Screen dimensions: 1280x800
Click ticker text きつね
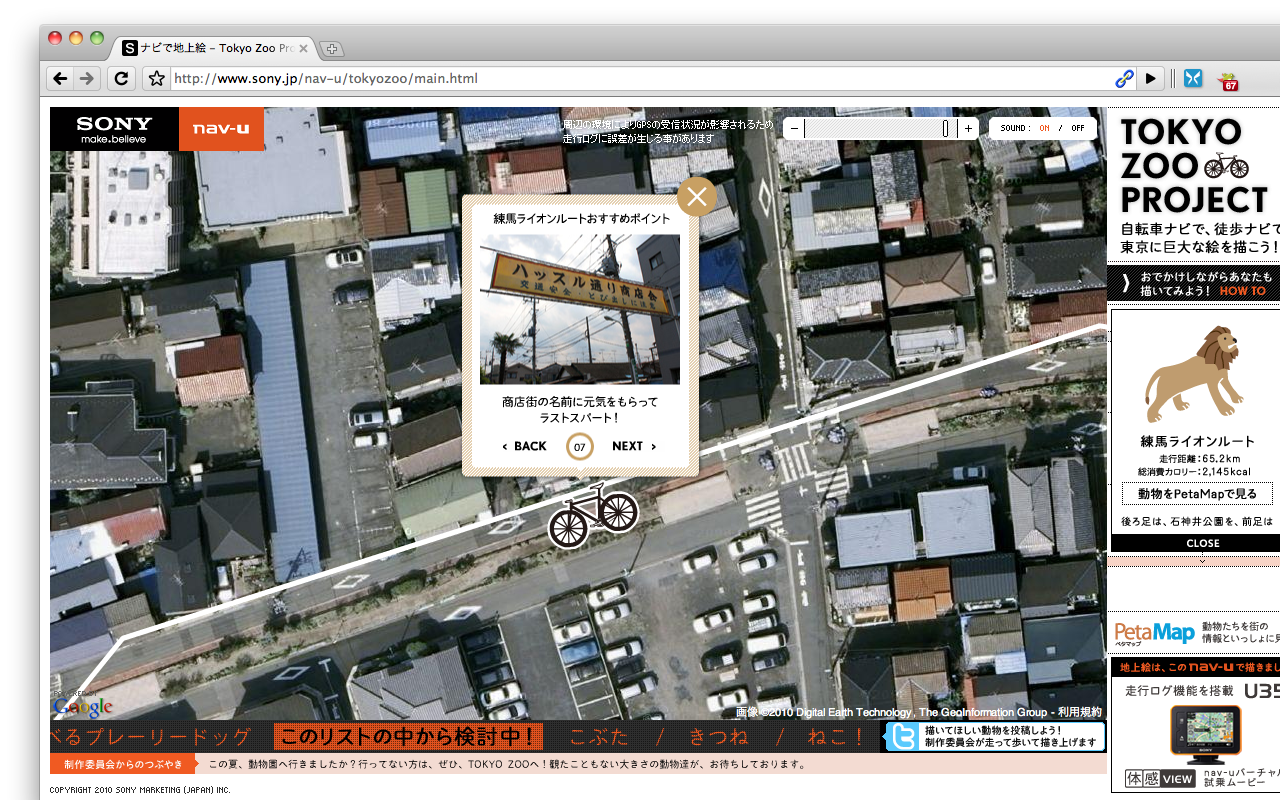point(718,737)
